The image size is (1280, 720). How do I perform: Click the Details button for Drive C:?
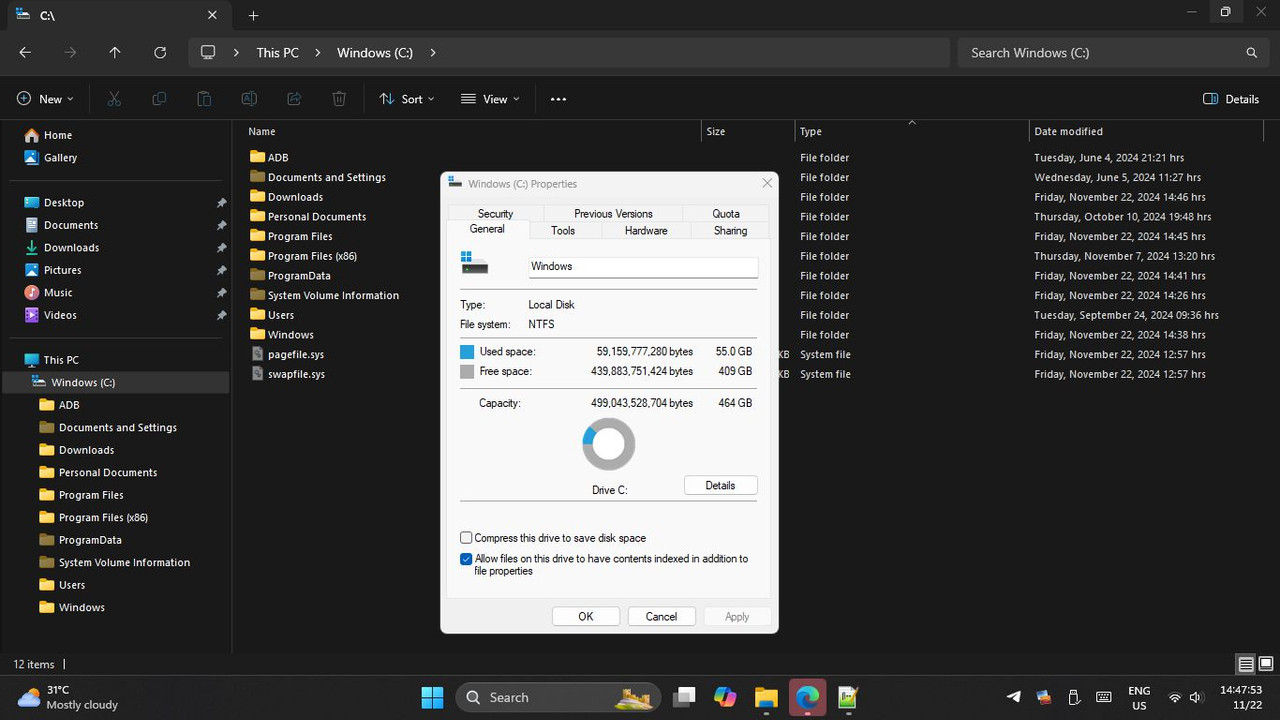click(720, 485)
